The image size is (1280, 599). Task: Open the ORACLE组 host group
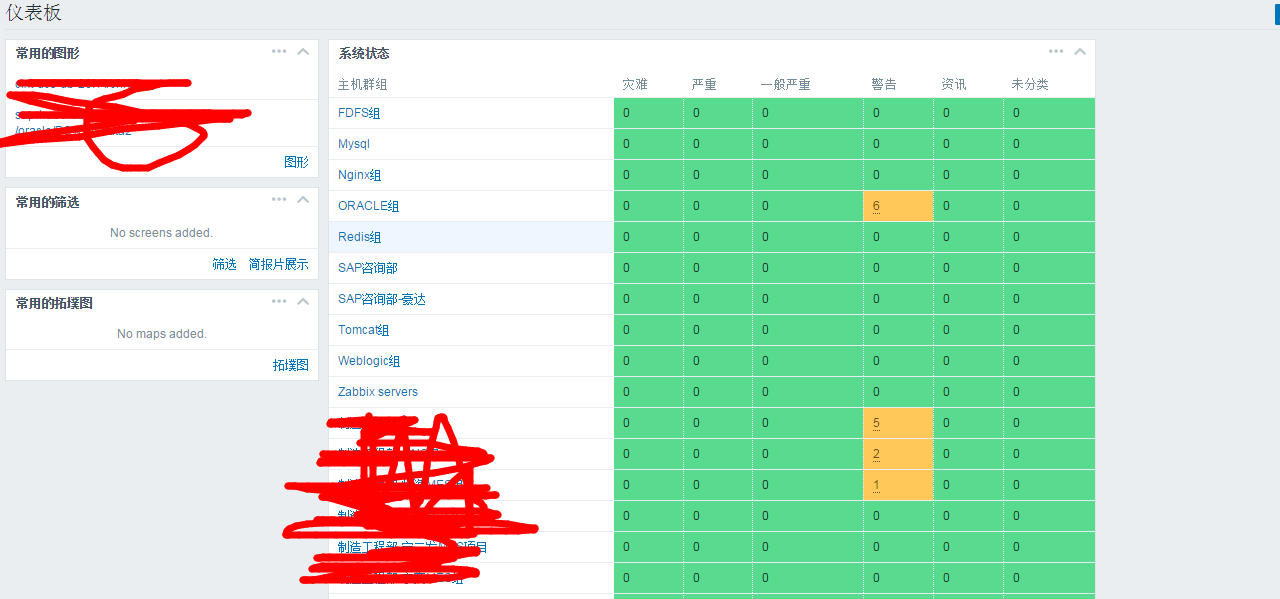tap(369, 206)
